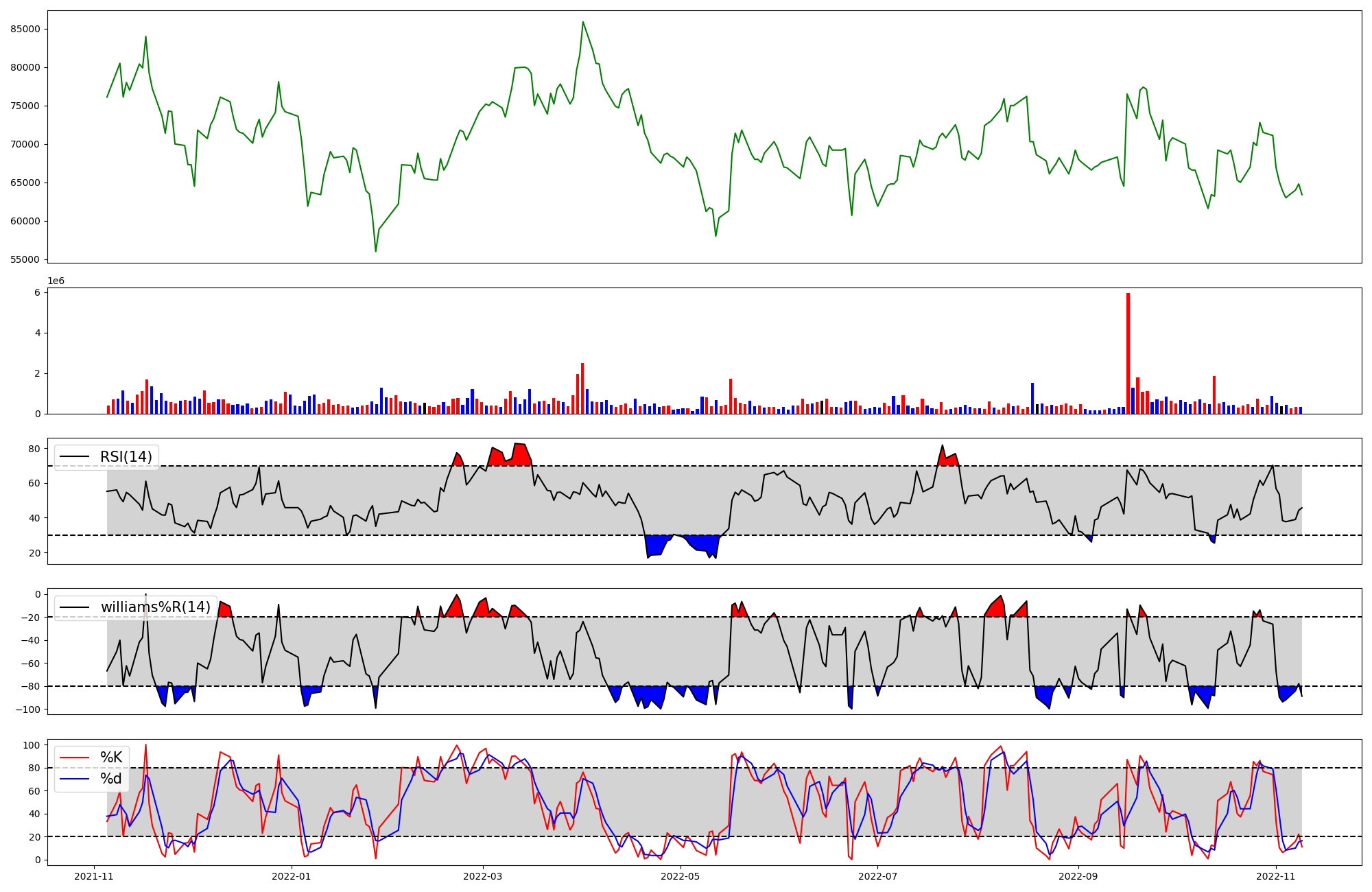Click the 2021-11 x-axis date label
1372x892 pixels.
tap(94, 876)
